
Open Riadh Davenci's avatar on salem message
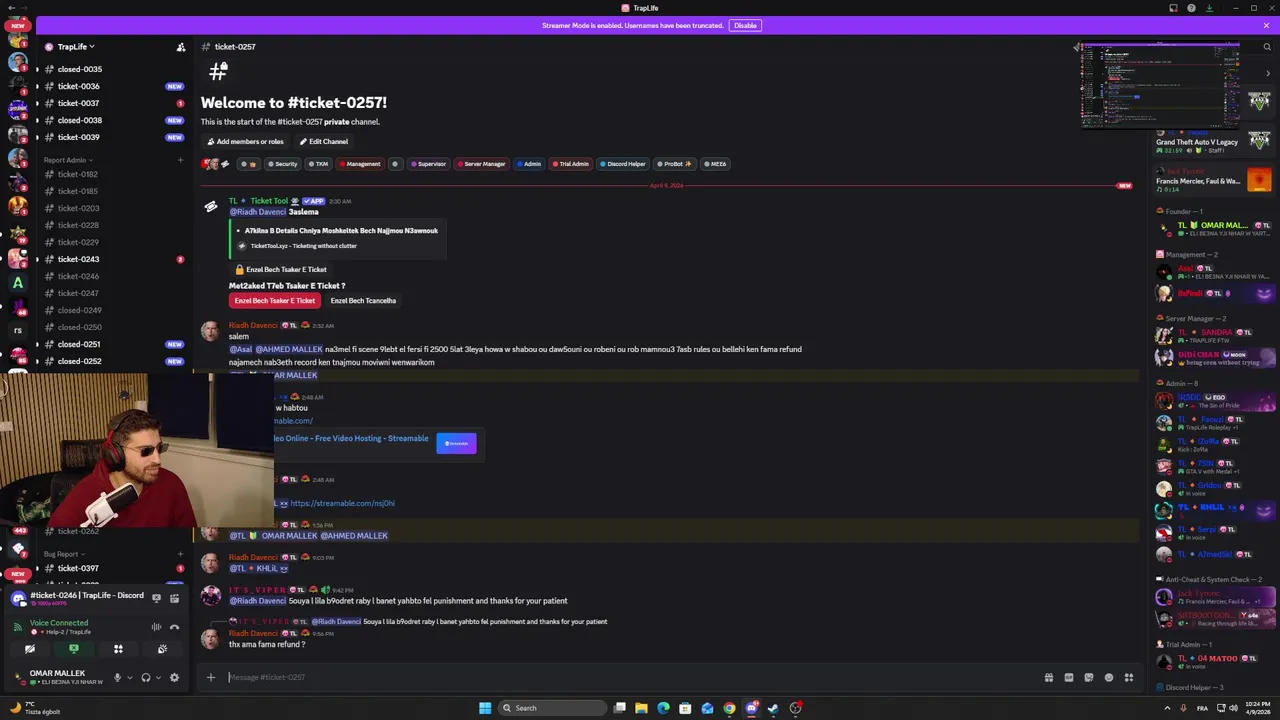[x=211, y=331]
